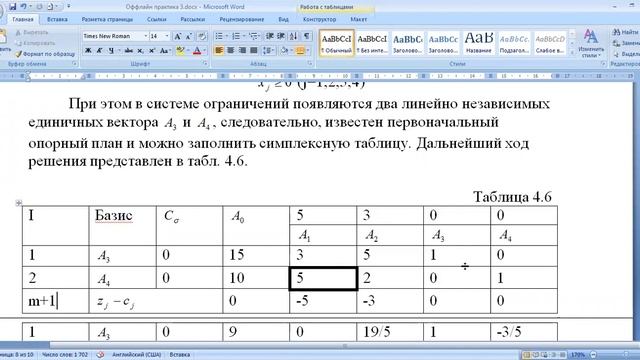The width and height of the screenshot is (640, 360).
Task: Toggle strikethrough formatting
Action: coord(129,51)
